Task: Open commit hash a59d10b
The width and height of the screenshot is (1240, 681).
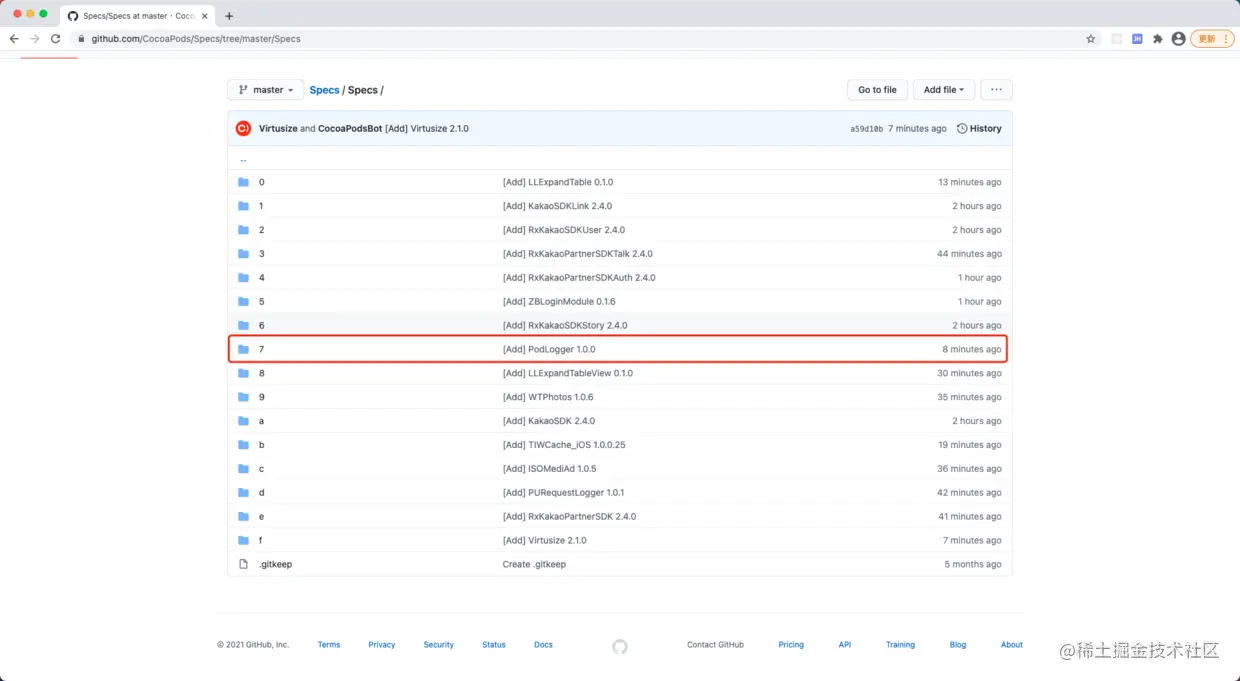Action: pyautogui.click(x=866, y=129)
